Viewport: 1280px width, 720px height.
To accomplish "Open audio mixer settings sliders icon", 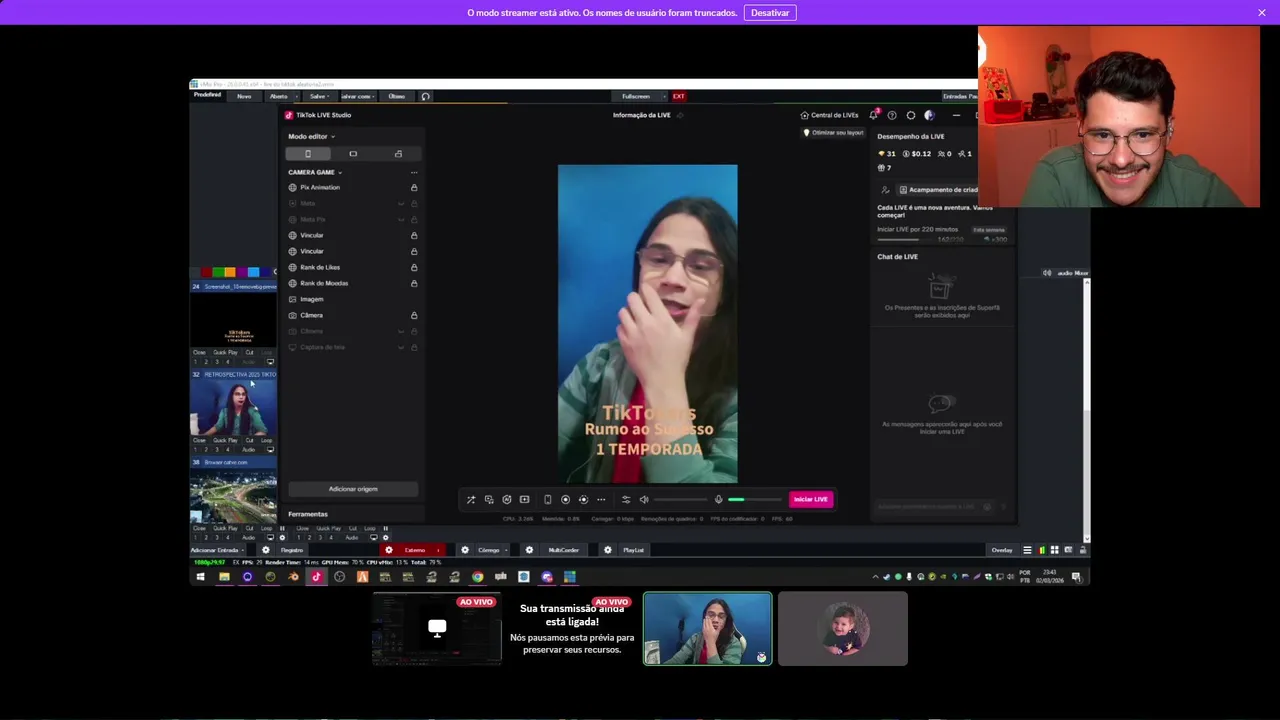I will (626, 500).
